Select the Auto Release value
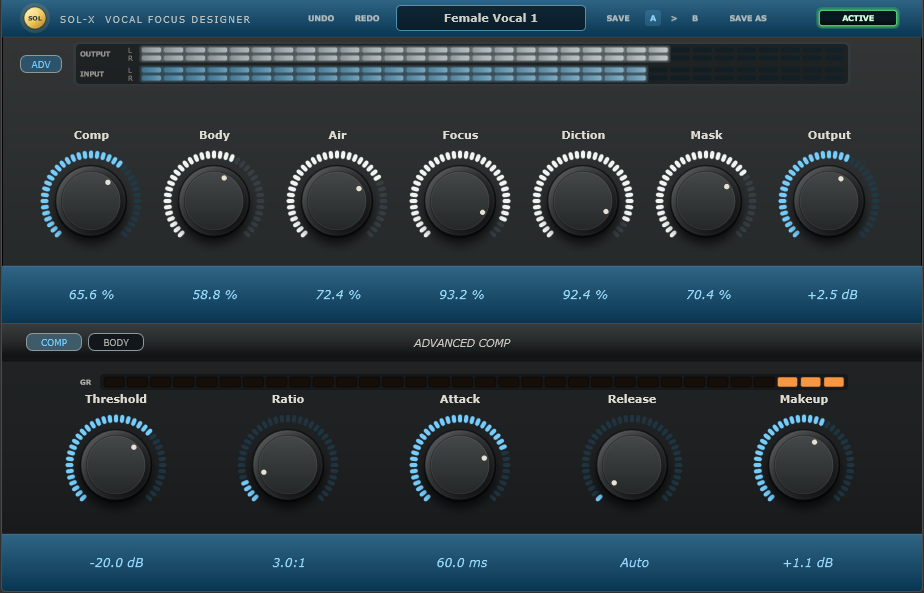Image resolution: width=924 pixels, height=593 pixels. (634, 563)
